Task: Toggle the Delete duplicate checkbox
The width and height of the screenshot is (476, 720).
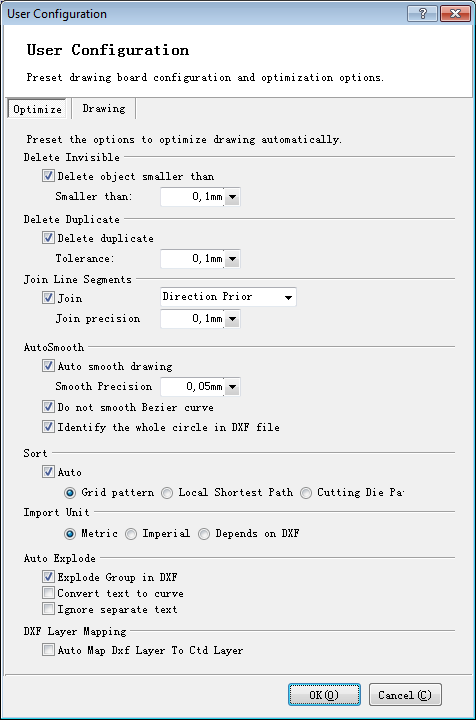Action: pyautogui.click(x=48, y=238)
